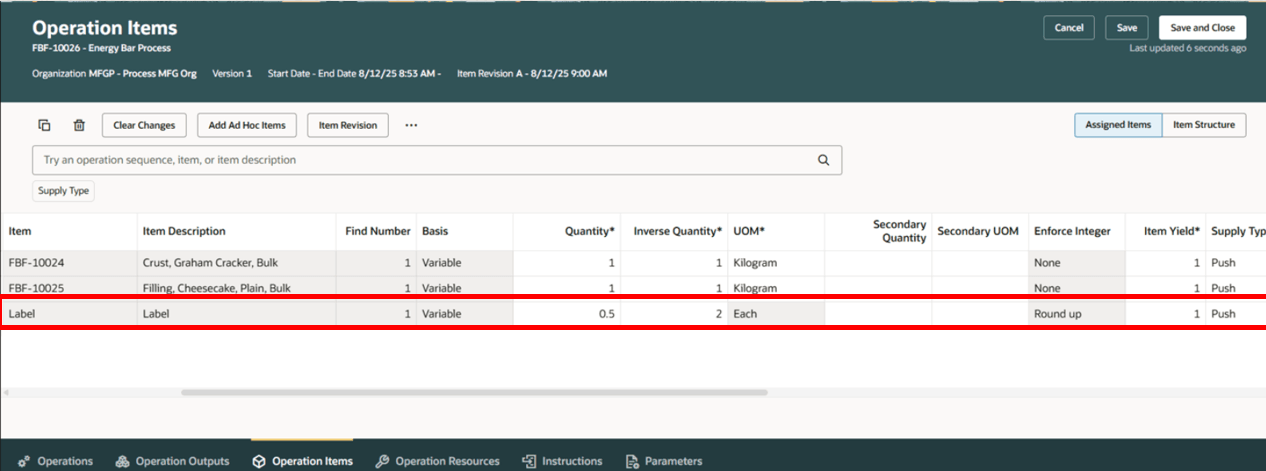Screen dimensions: 1266x471
Task: Select the Operation Items tab
Action: 302,461
